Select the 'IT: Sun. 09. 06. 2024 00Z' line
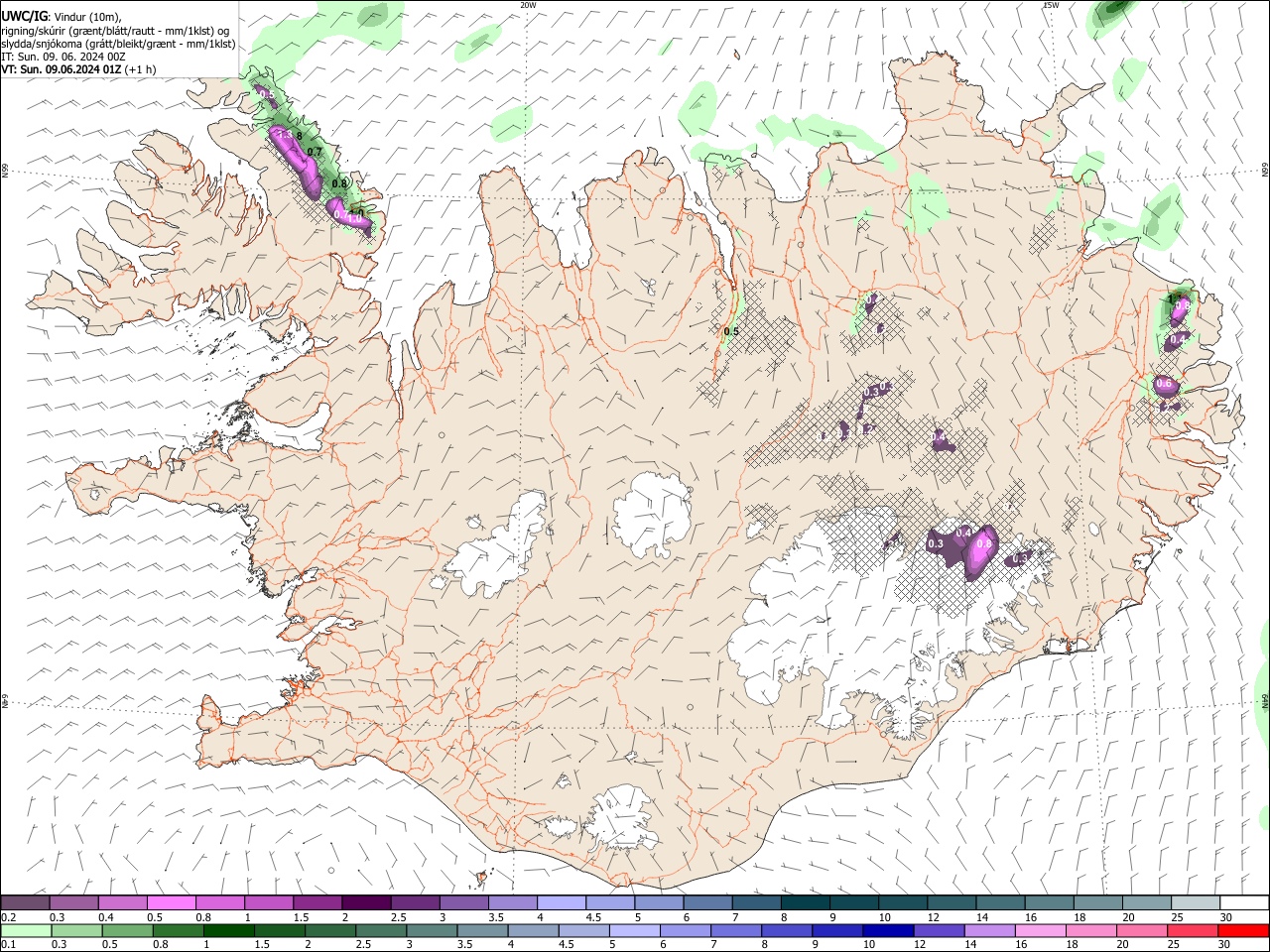1270x952 pixels. 63,57
